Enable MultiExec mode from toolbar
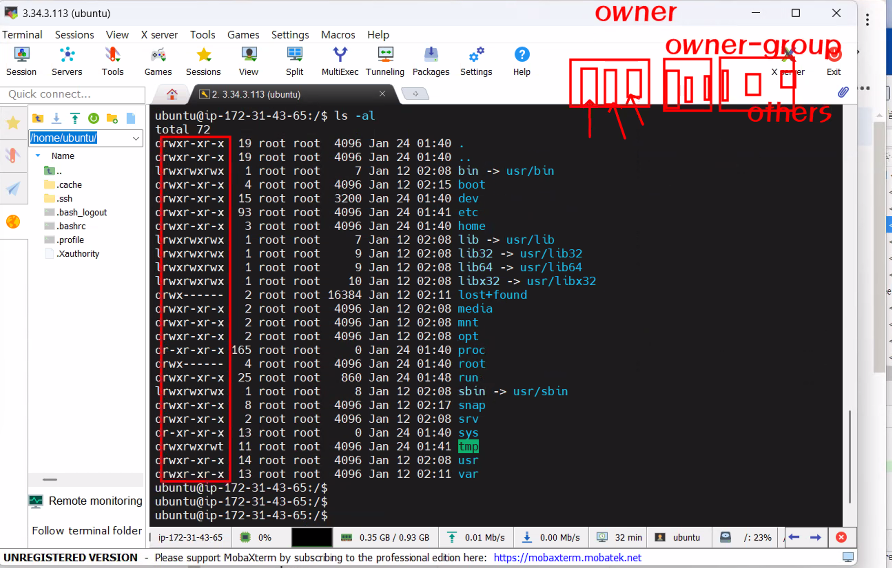 340,61
